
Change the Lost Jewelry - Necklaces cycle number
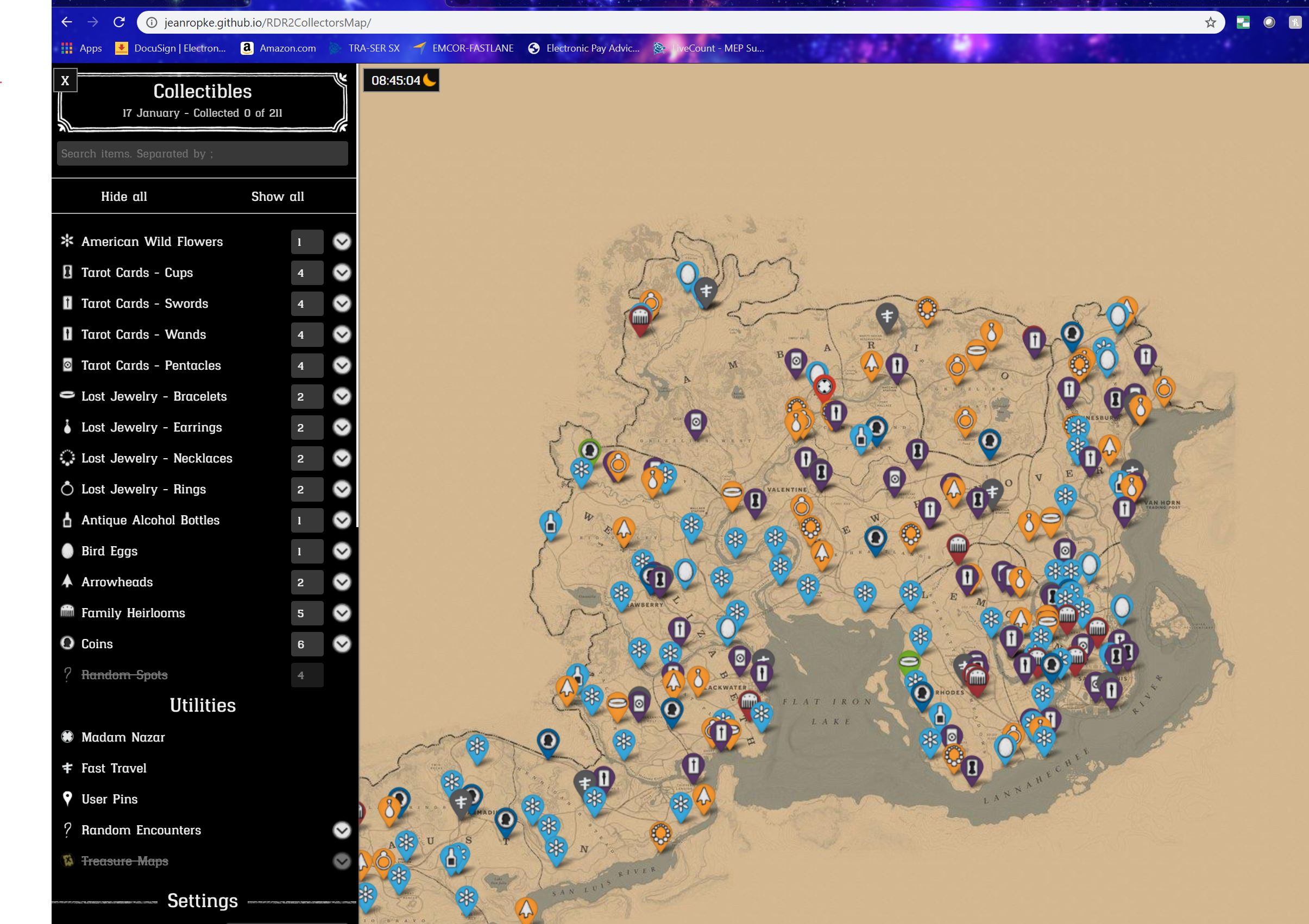(306, 458)
